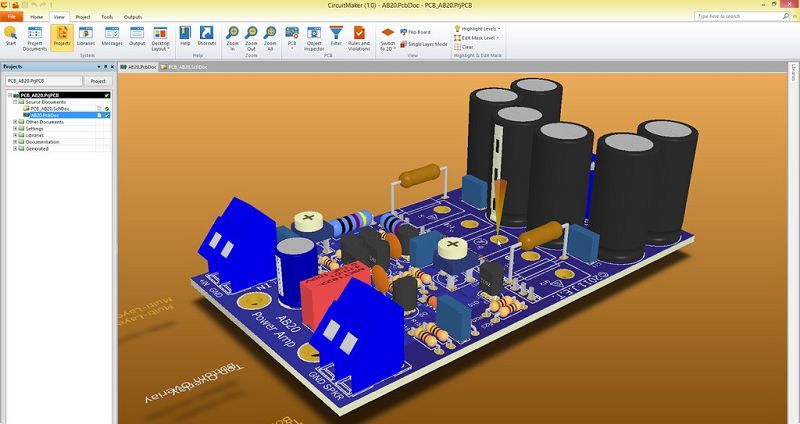Click the status check of PCB_AB20.SchDoc row
Viewport: 800px width, 424px height.
coord(107,109)
